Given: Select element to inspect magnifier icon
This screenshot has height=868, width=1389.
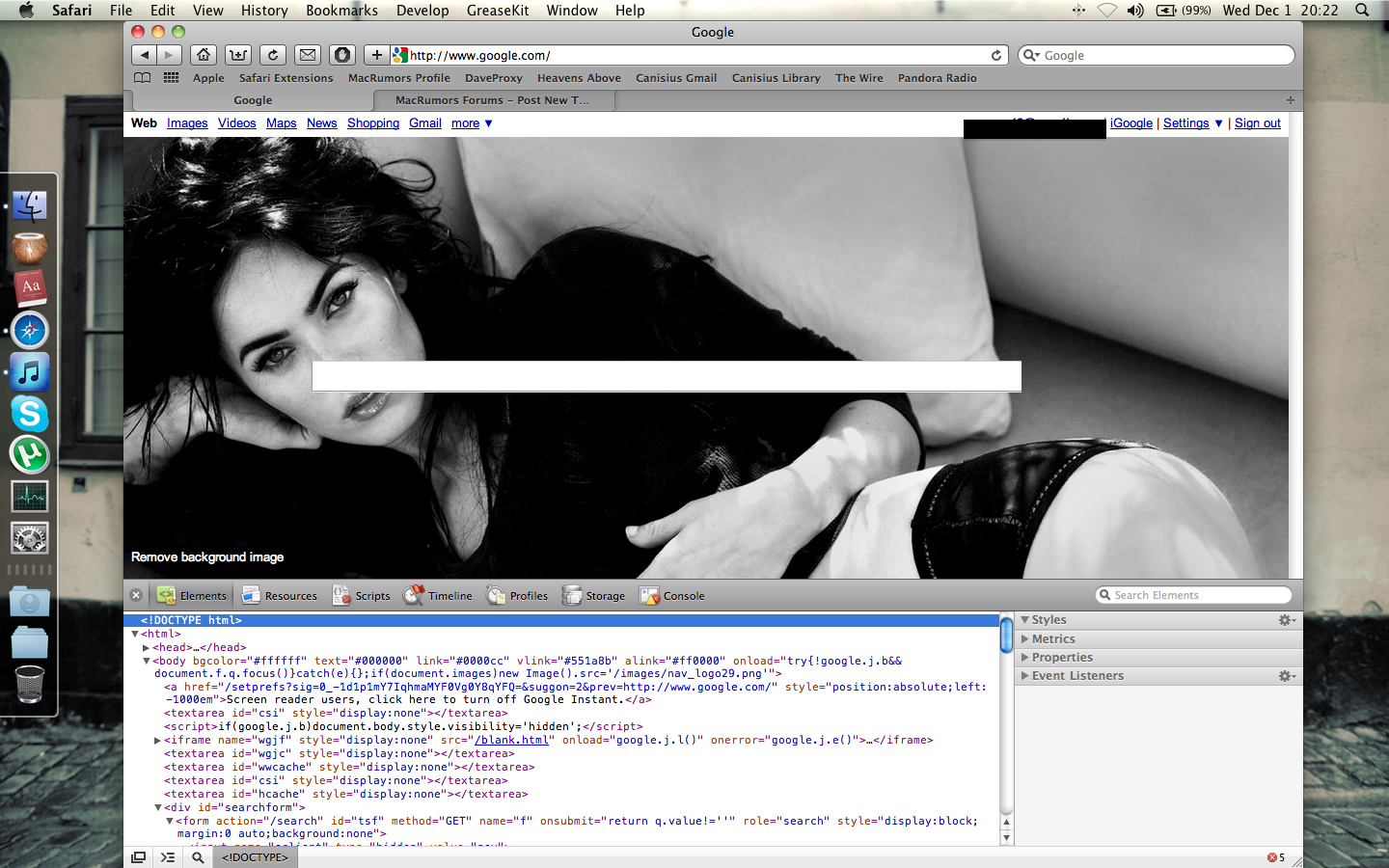Looking at the screenshot, I should click(x=198, y=857).
